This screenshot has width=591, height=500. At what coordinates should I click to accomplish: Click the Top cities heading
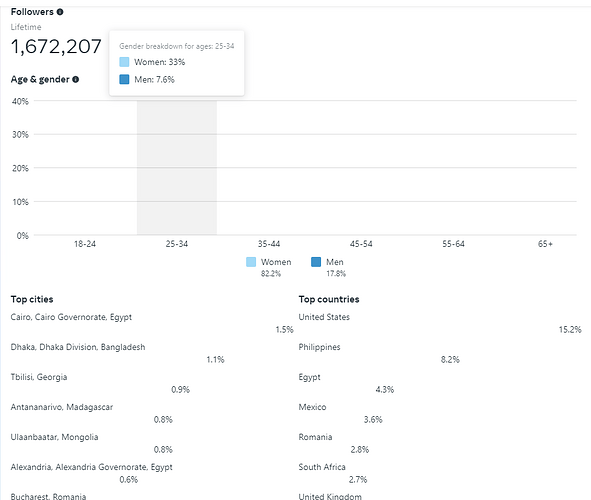(x=32, y=299)
